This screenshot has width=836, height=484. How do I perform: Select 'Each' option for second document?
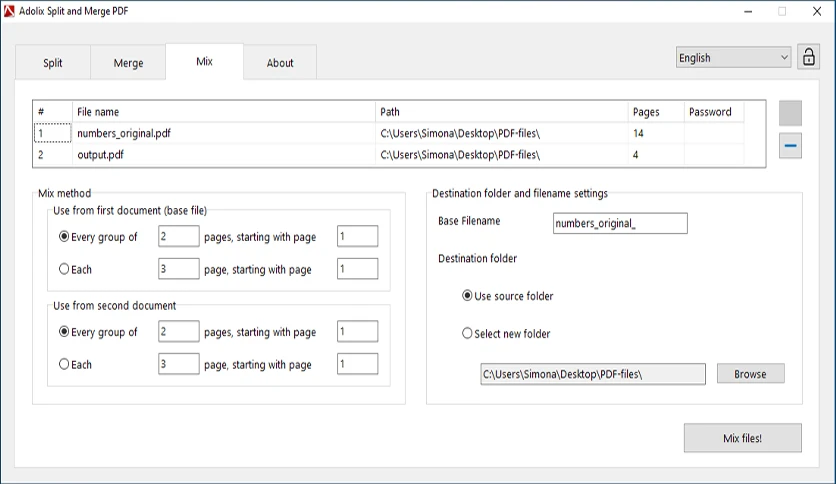pos(75,365)
